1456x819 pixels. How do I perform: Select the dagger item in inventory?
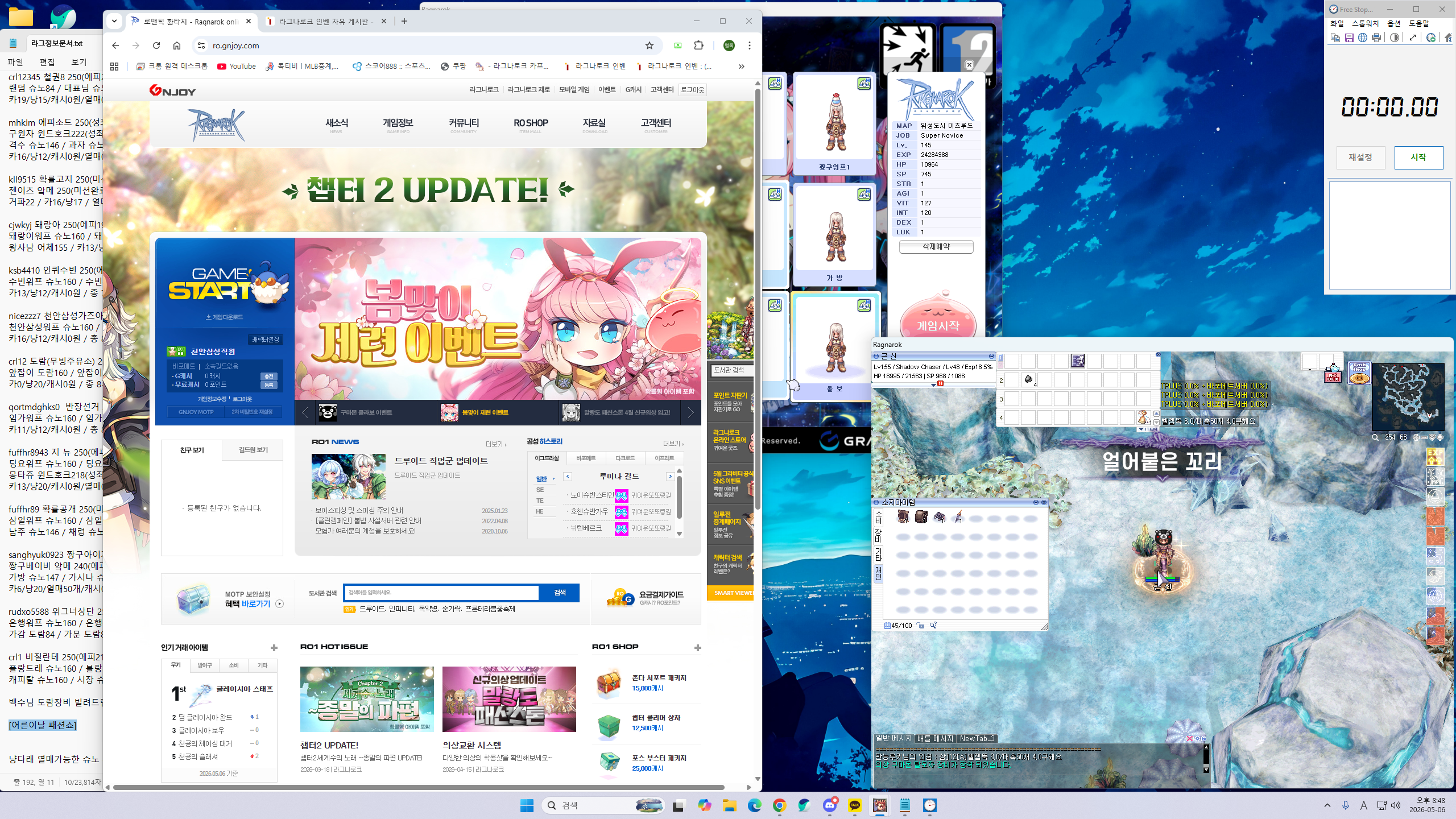958,516
